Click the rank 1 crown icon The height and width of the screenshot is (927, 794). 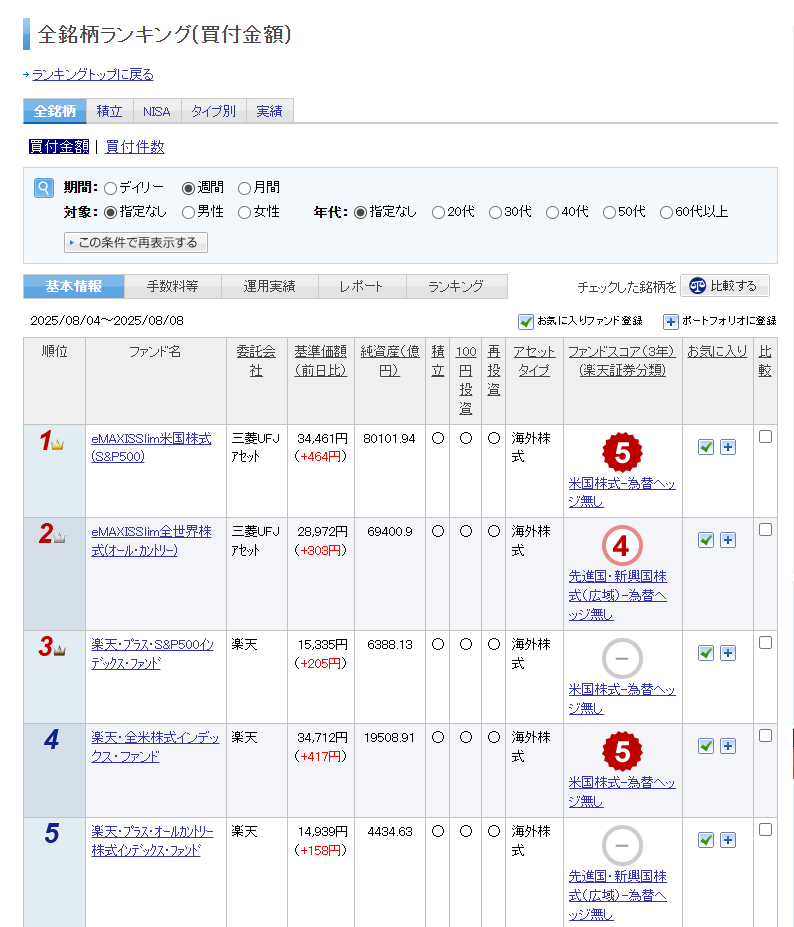coord(57,445)
